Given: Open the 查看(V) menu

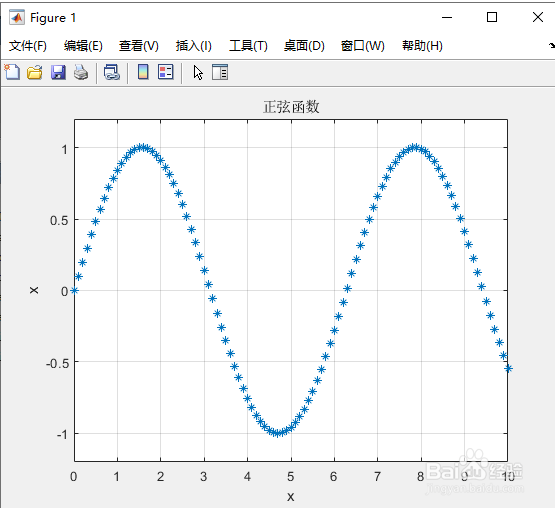Looking at the screenshot, I should [139, 46].
